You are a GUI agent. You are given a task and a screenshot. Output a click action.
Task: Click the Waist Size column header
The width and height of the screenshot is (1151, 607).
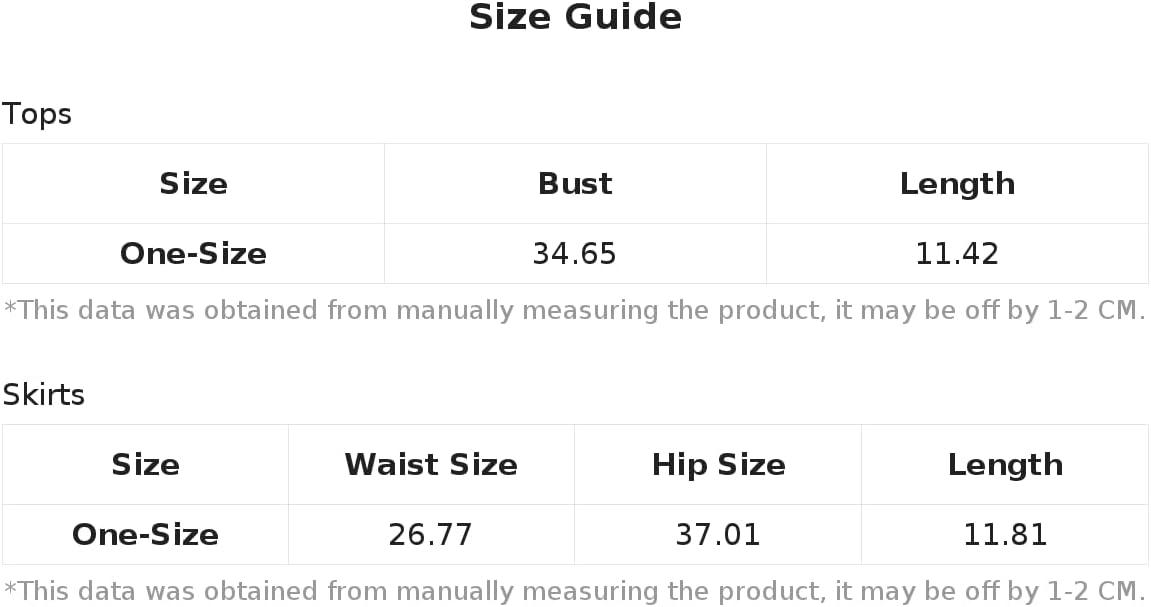431,465
